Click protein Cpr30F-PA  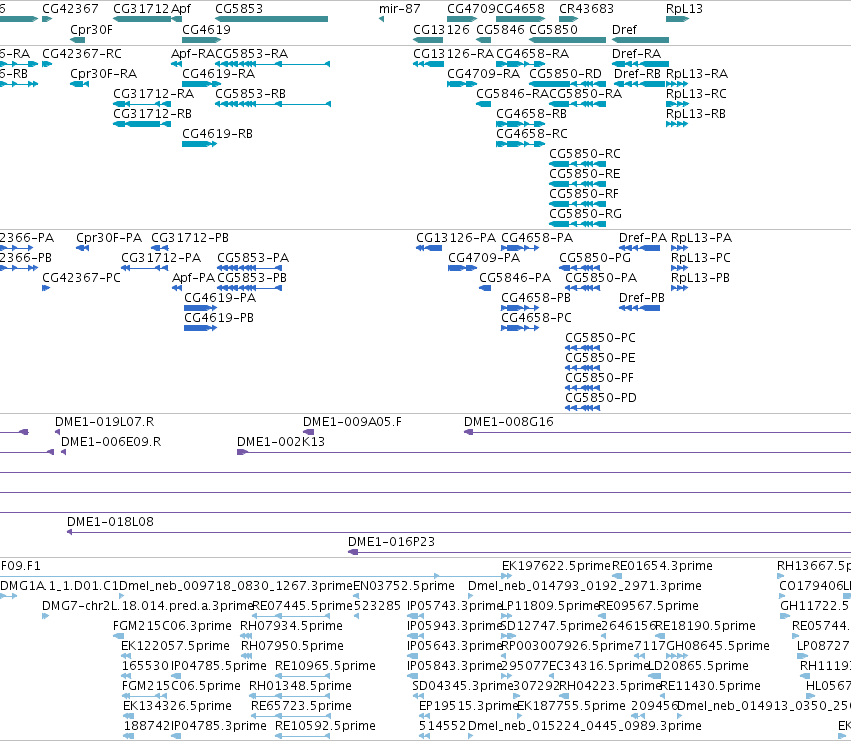[x=109, y=238]
